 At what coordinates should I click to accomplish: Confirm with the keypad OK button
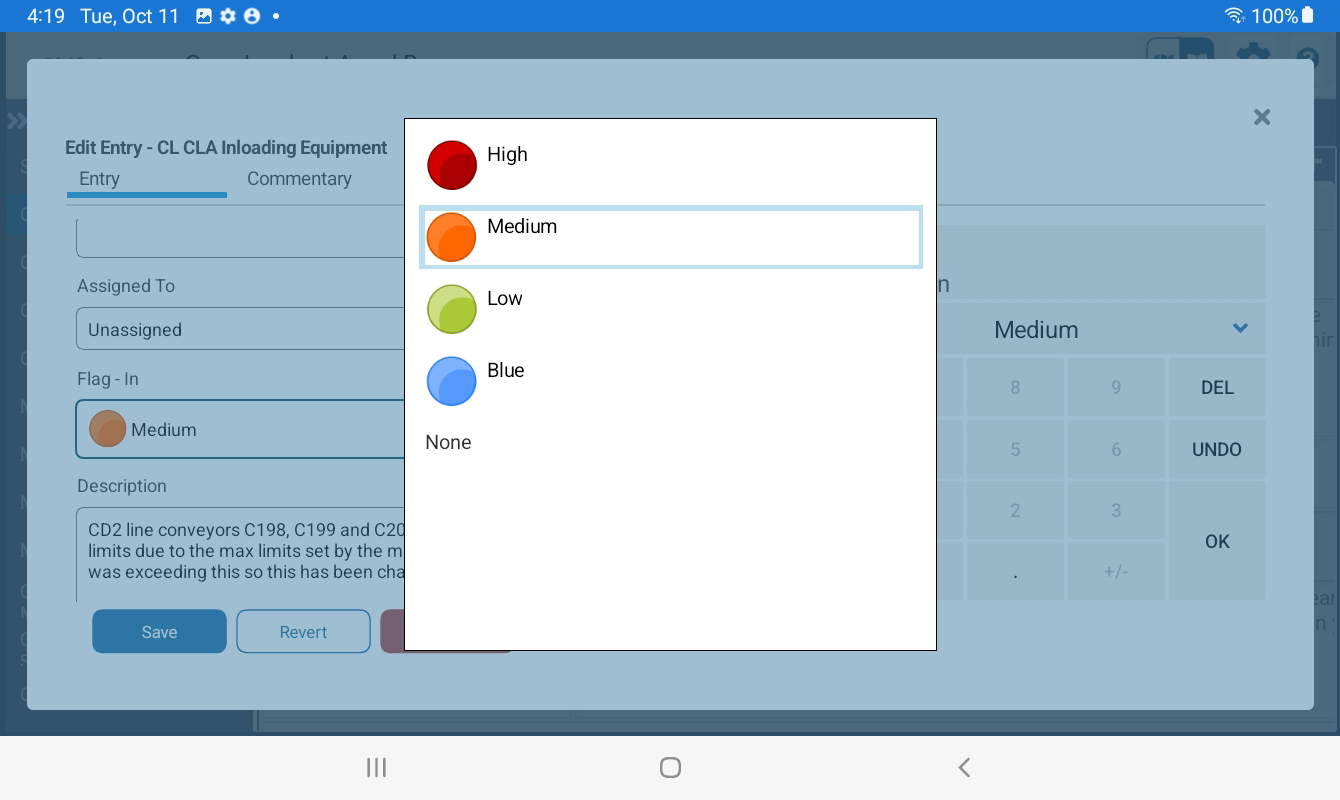1217,541
